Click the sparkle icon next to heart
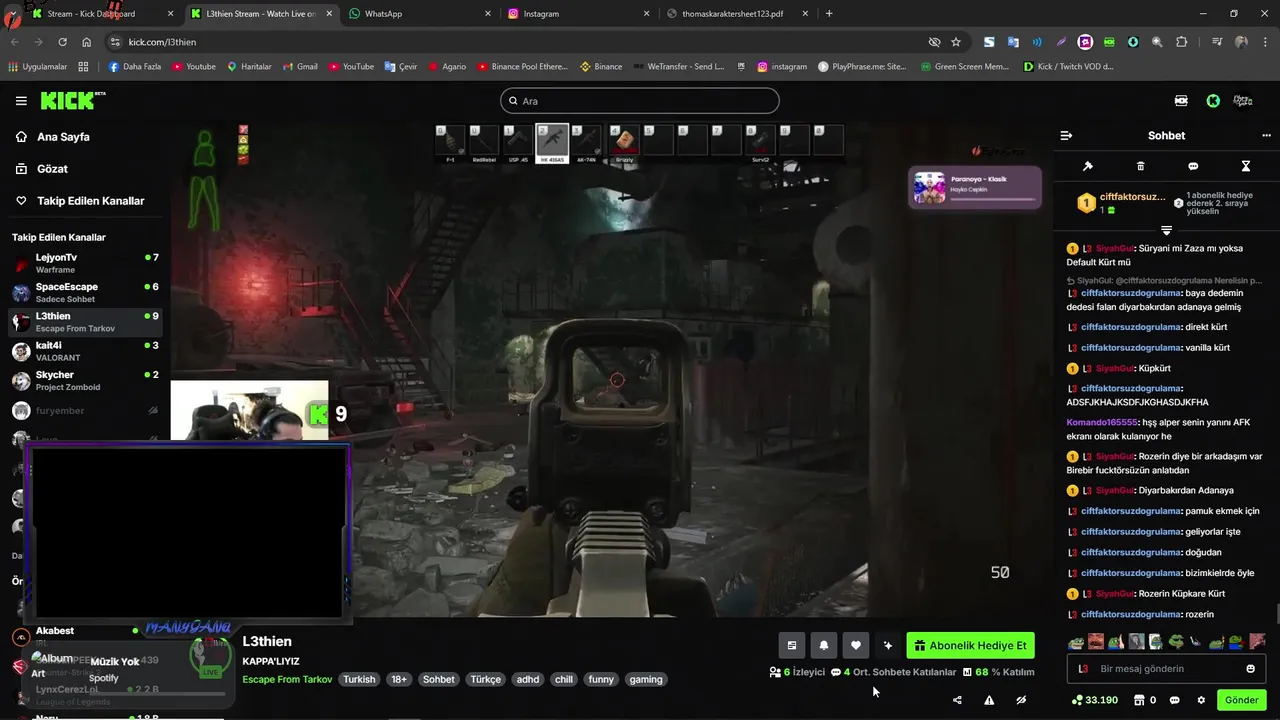 coord(887,645)
